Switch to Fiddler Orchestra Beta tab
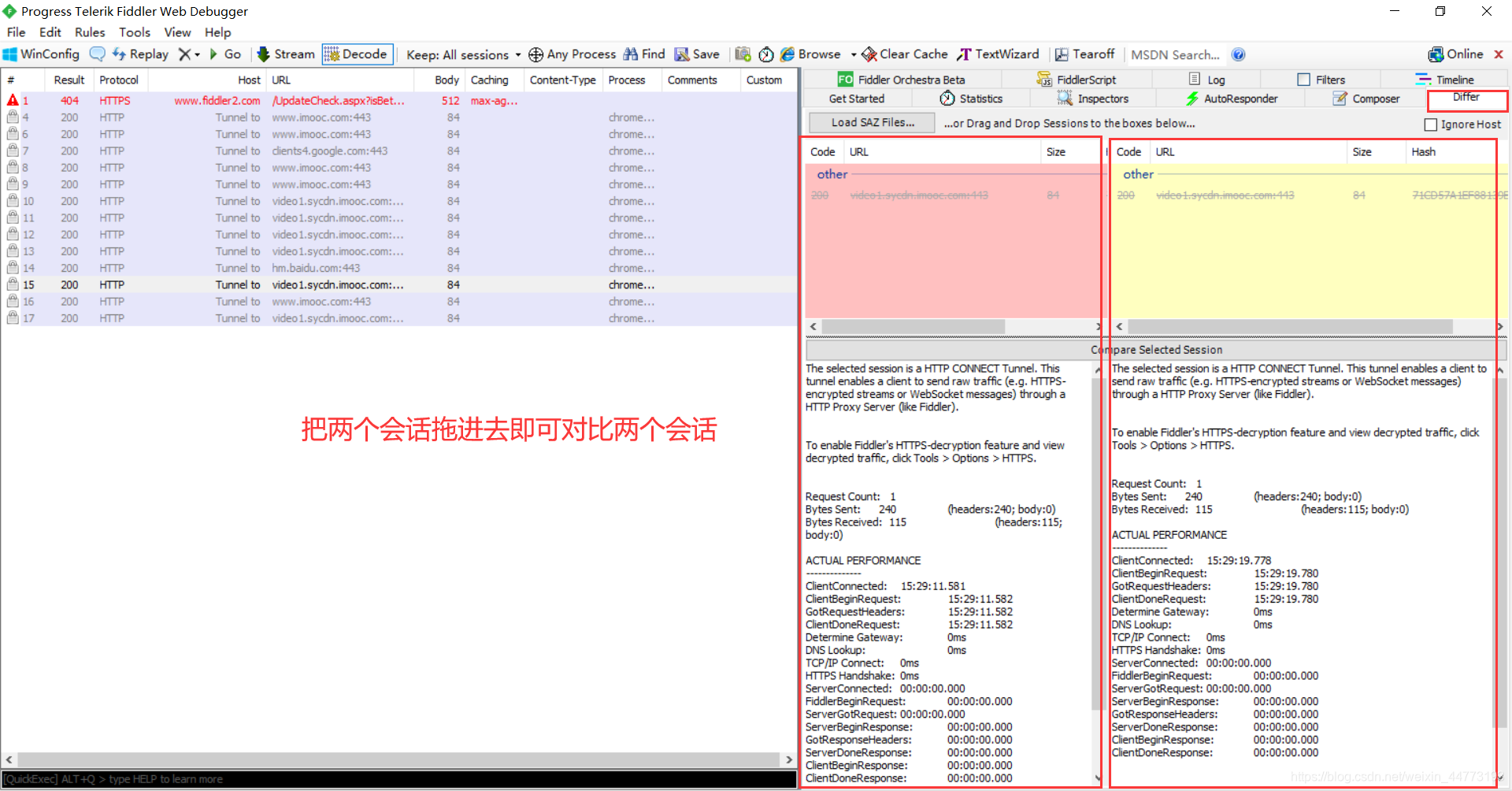 point(901,80)
